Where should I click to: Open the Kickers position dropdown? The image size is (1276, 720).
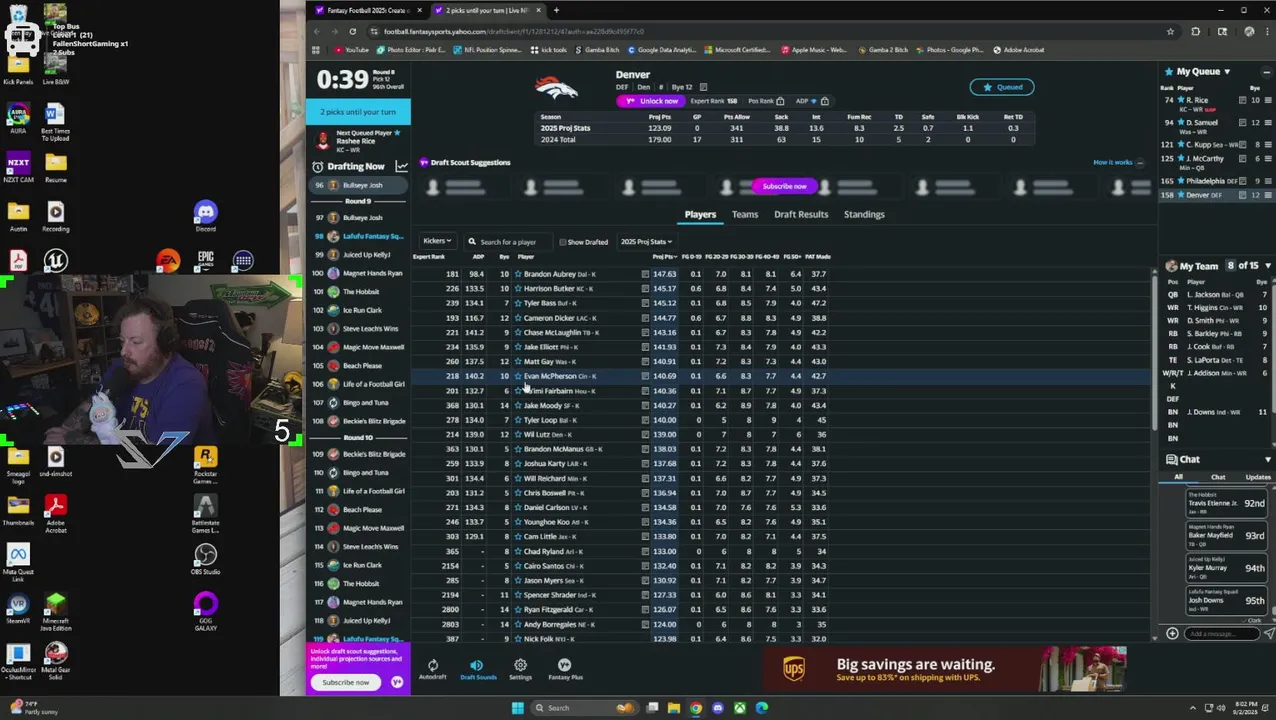point(437,241)
